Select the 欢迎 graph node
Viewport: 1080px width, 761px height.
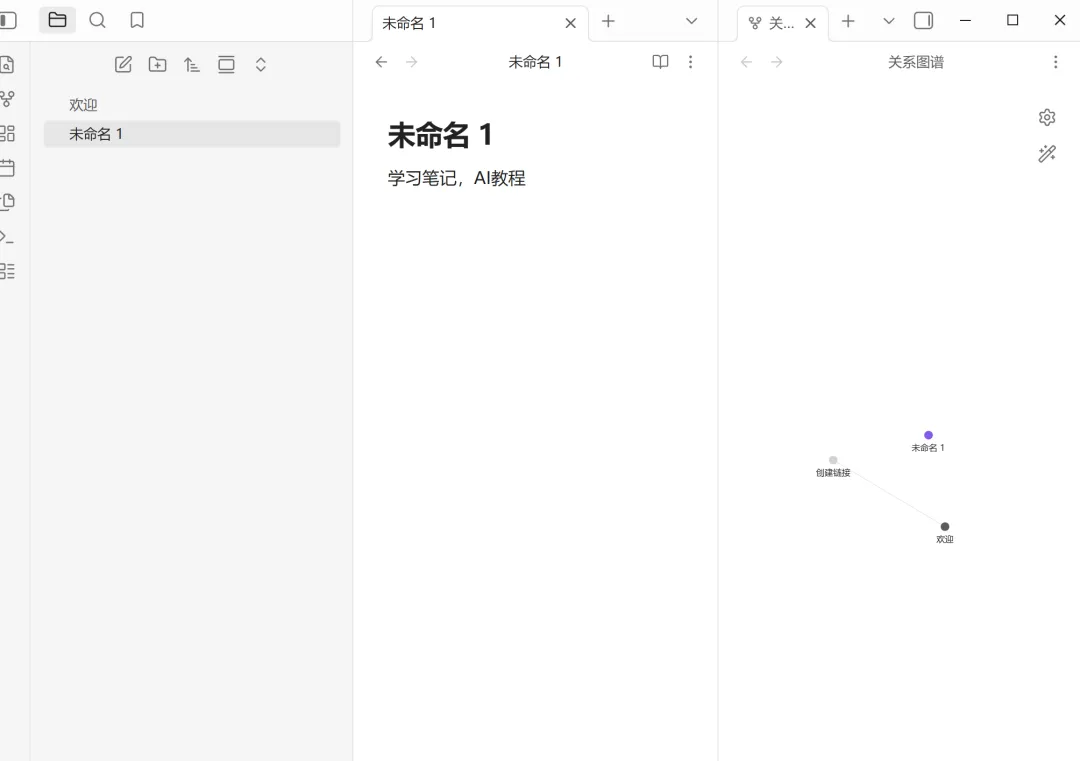coord(945,527)
